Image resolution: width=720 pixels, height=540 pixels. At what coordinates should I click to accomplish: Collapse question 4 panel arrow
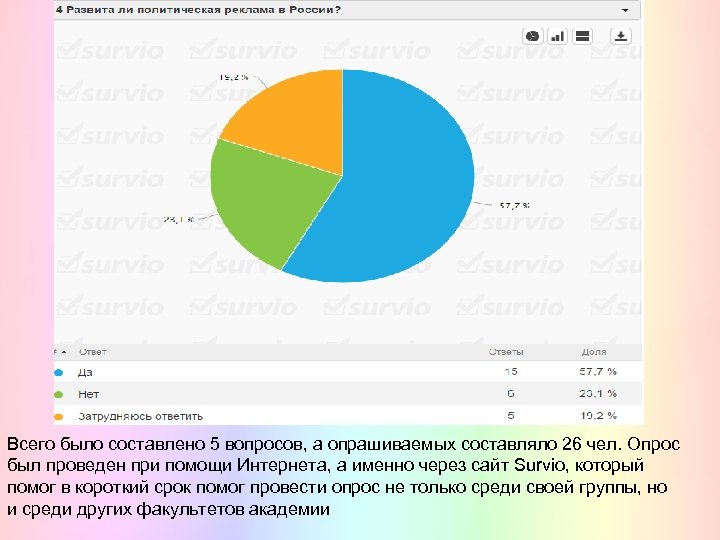(x=625, y=10)
